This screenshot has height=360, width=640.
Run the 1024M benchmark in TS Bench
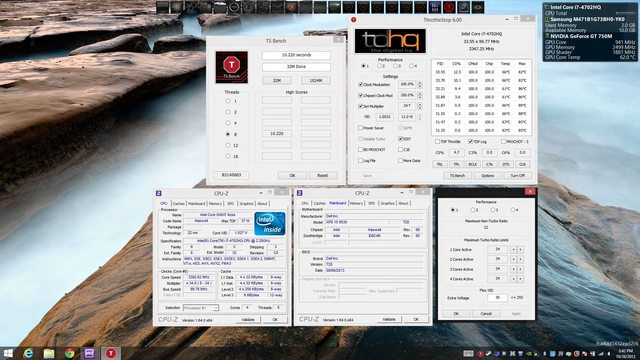point(316,80)
